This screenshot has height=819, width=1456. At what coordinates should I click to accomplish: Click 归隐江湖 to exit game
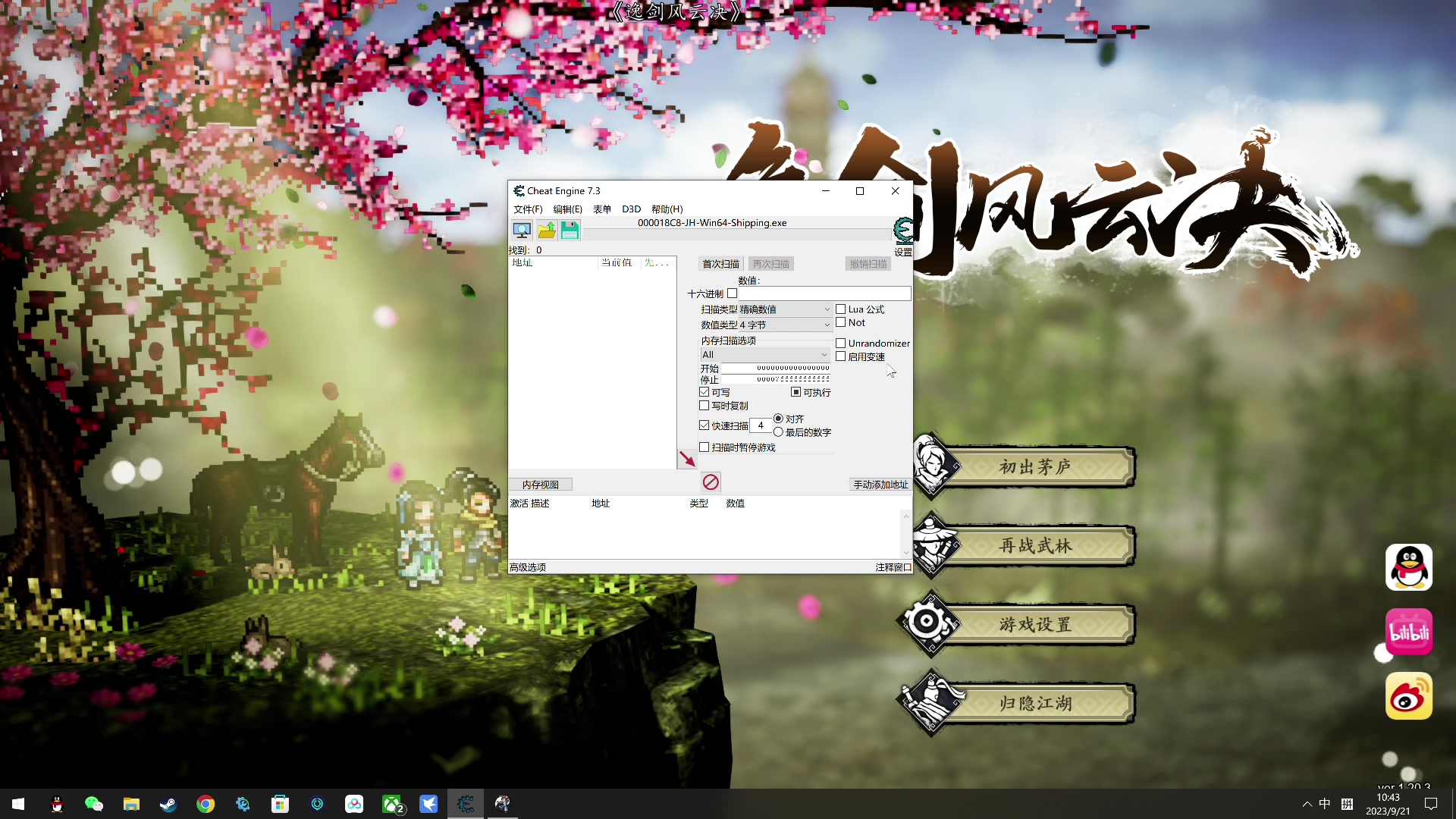[x=1035, y=704]
